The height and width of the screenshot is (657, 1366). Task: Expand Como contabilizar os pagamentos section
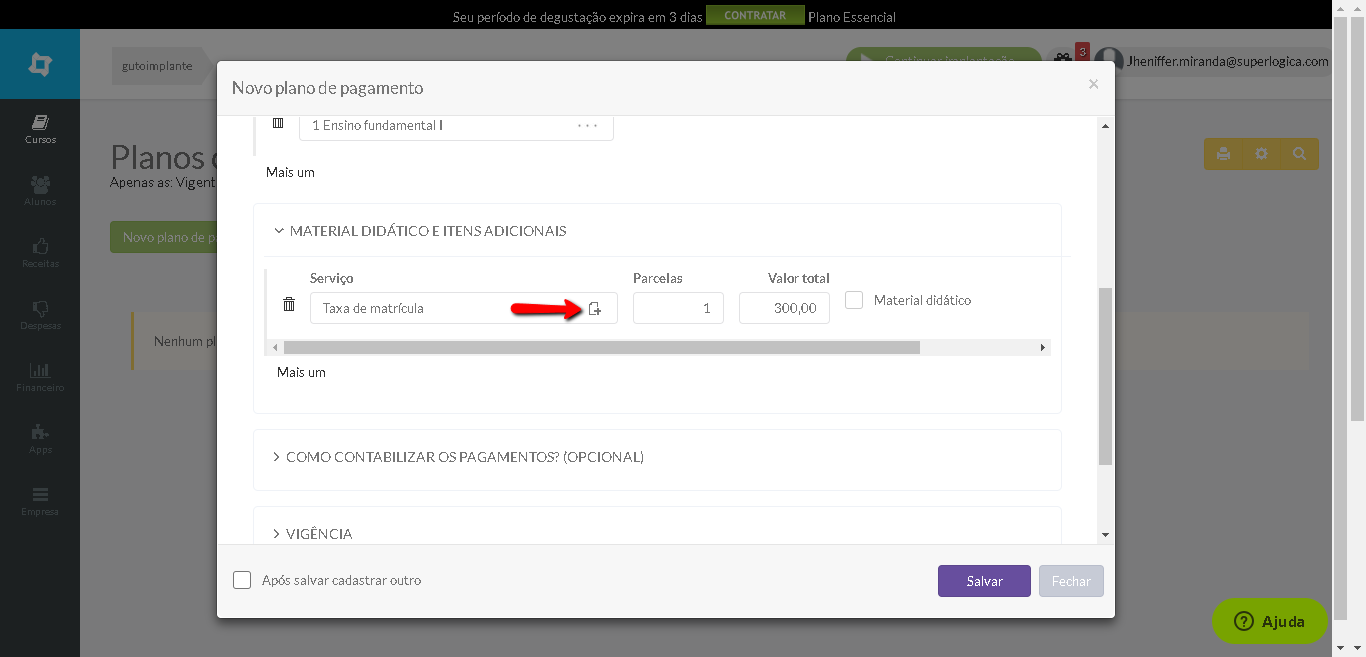[458, 457]
